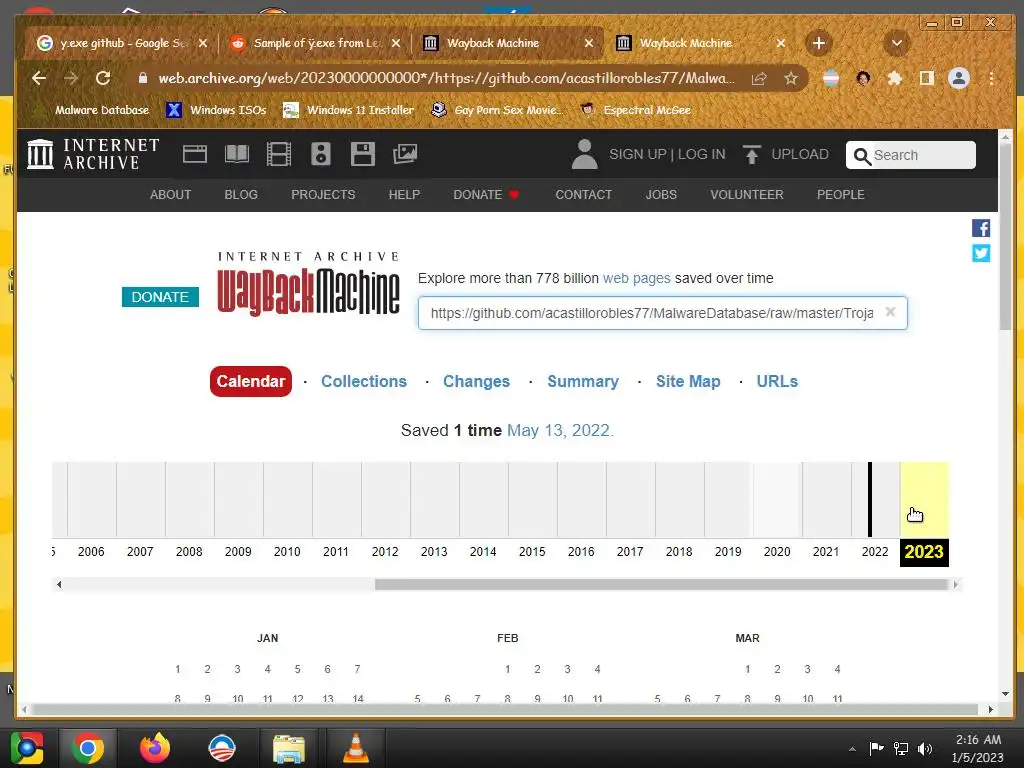This screenshot has height=768, width=1024.
Task: Click the user silhouette icon
Action: (584, 154)
